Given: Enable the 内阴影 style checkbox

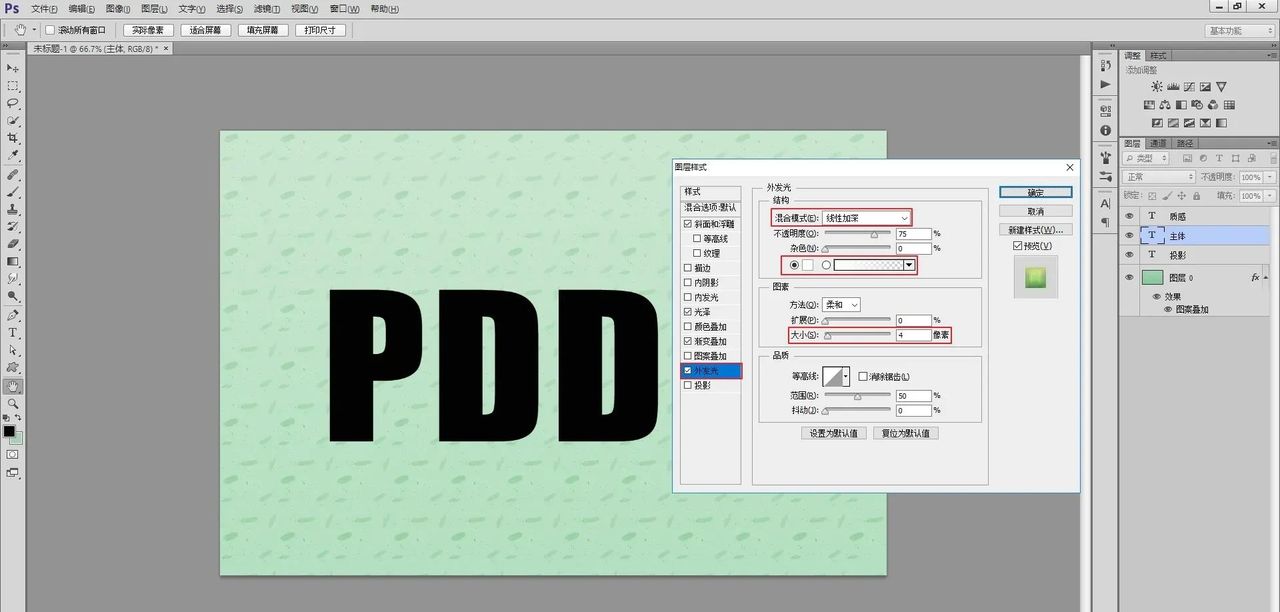Looking at the screenshot, I should [x=687, y=283].
